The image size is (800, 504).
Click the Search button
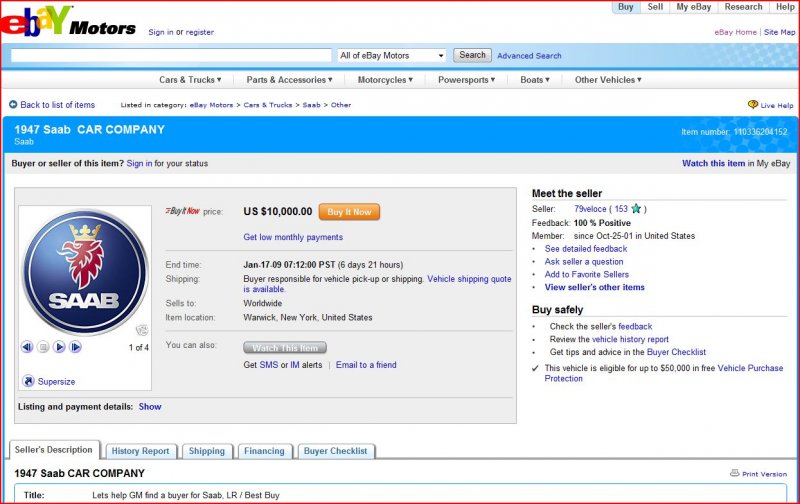click(472, 55)
